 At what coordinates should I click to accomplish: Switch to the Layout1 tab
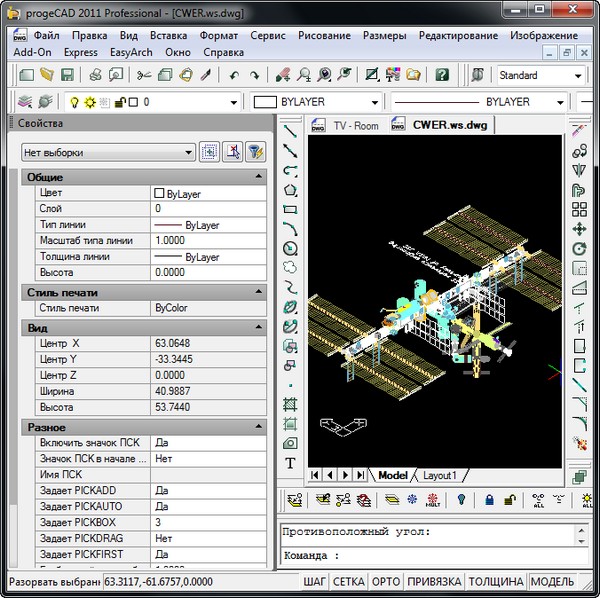coord(440,476)
